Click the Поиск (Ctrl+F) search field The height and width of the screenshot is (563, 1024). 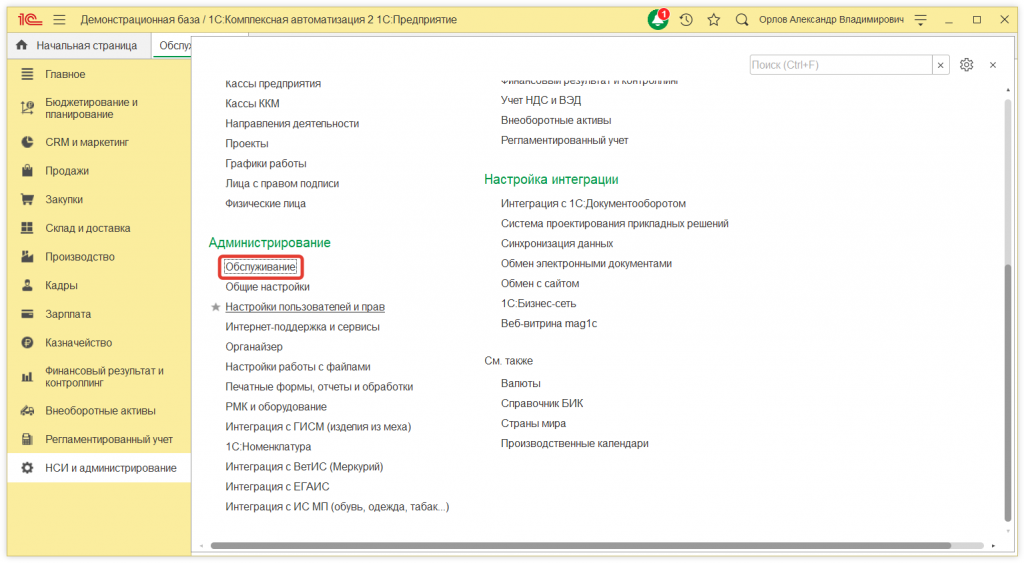pyautogui.click(x=840, y=65)
